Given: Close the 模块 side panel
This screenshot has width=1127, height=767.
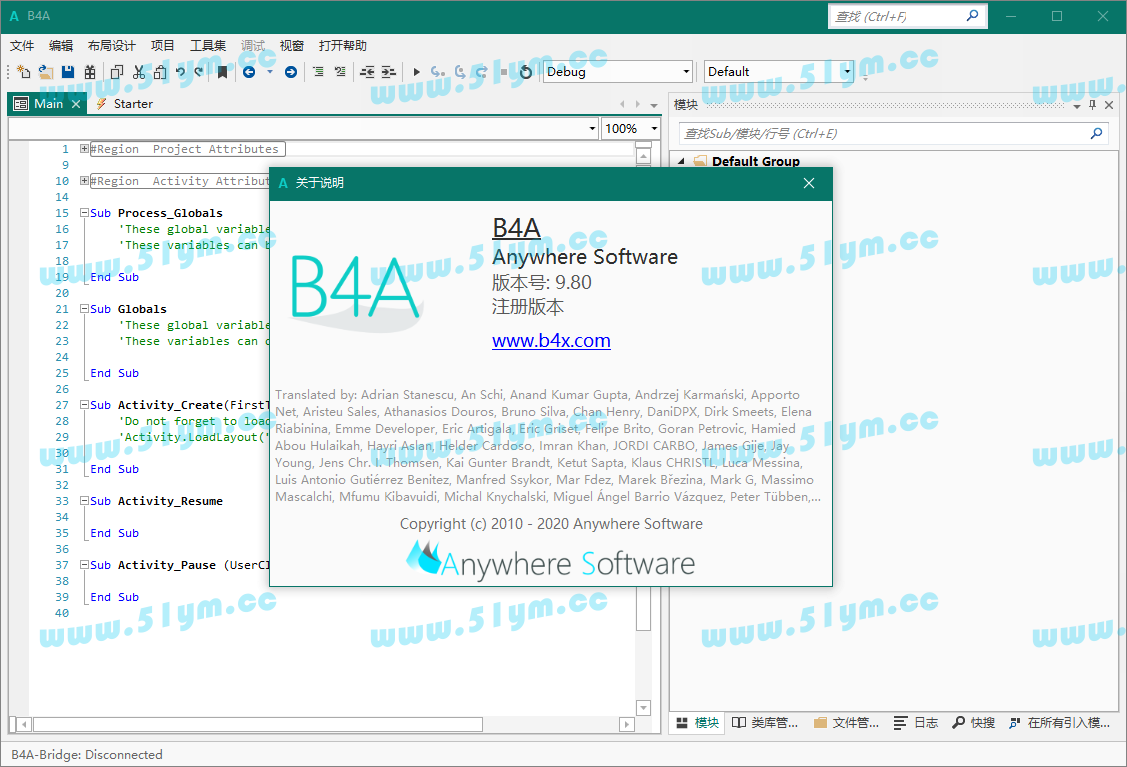Looking at the screenshot, I should coord(1109,105).
